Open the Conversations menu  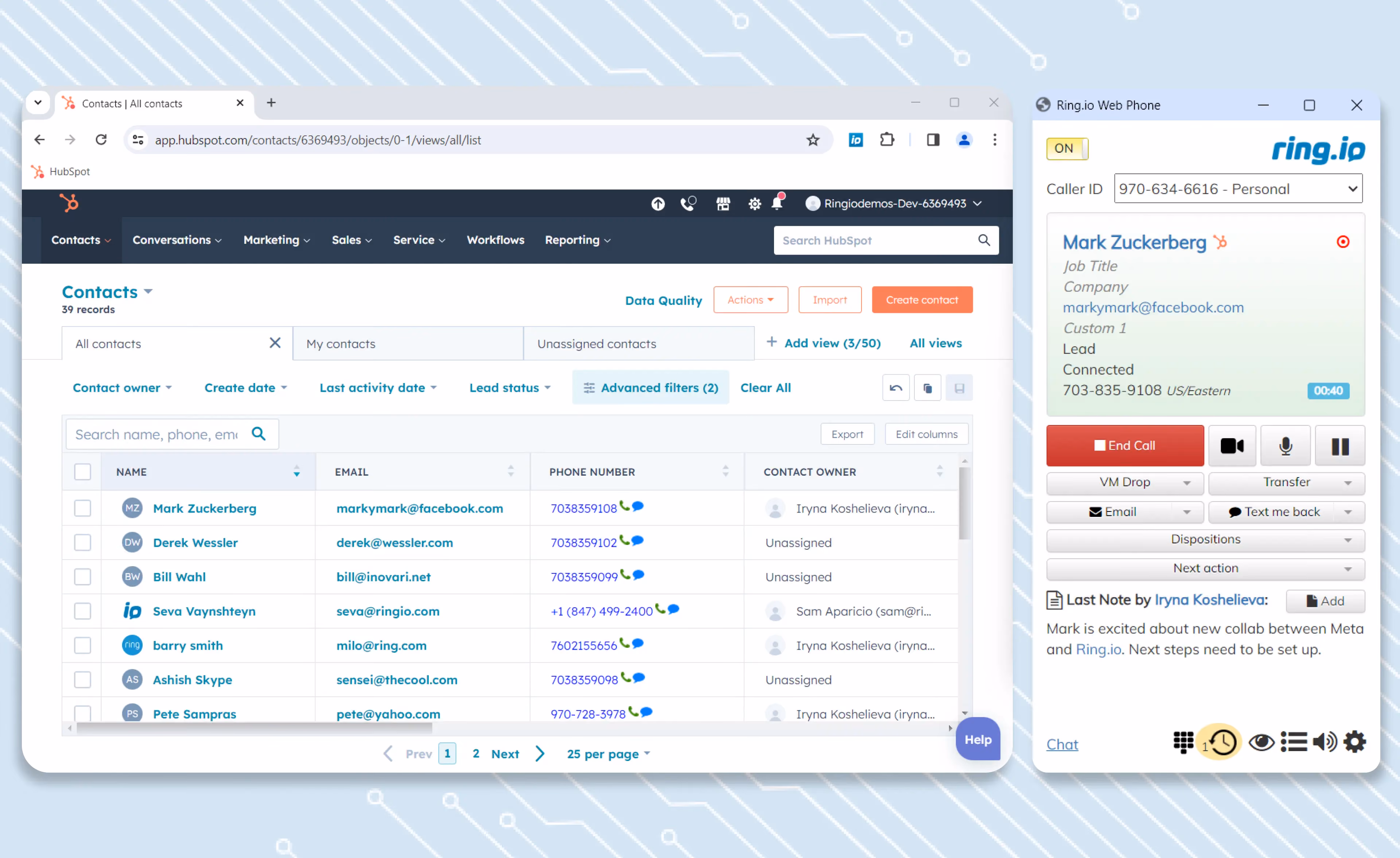[177, 240]
